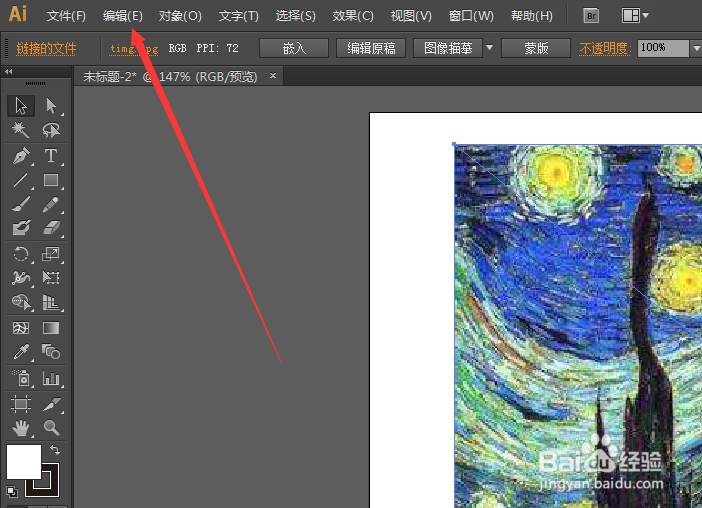Open the 效果(C) menu
The height and width of the screenshot is (508, 702).
[x=353, y=16]
